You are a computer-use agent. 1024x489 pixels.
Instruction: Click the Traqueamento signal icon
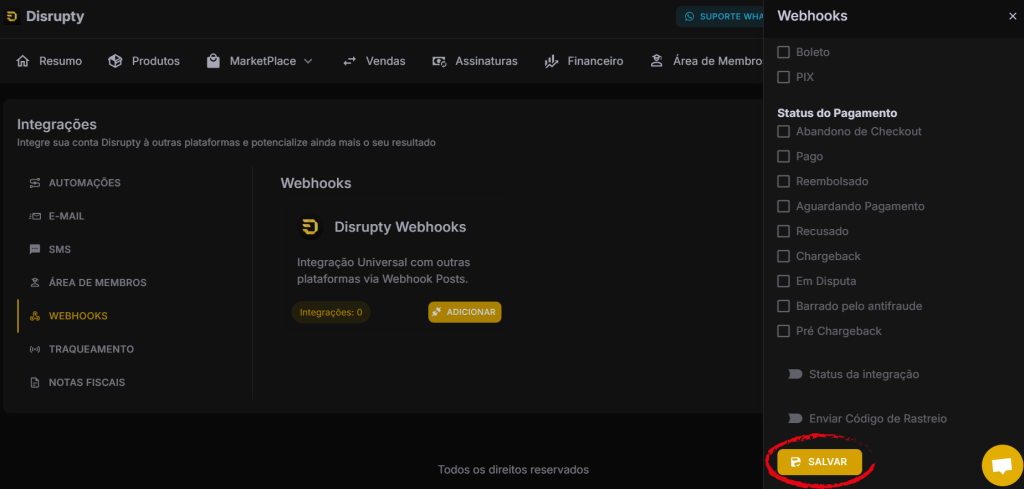35,349
